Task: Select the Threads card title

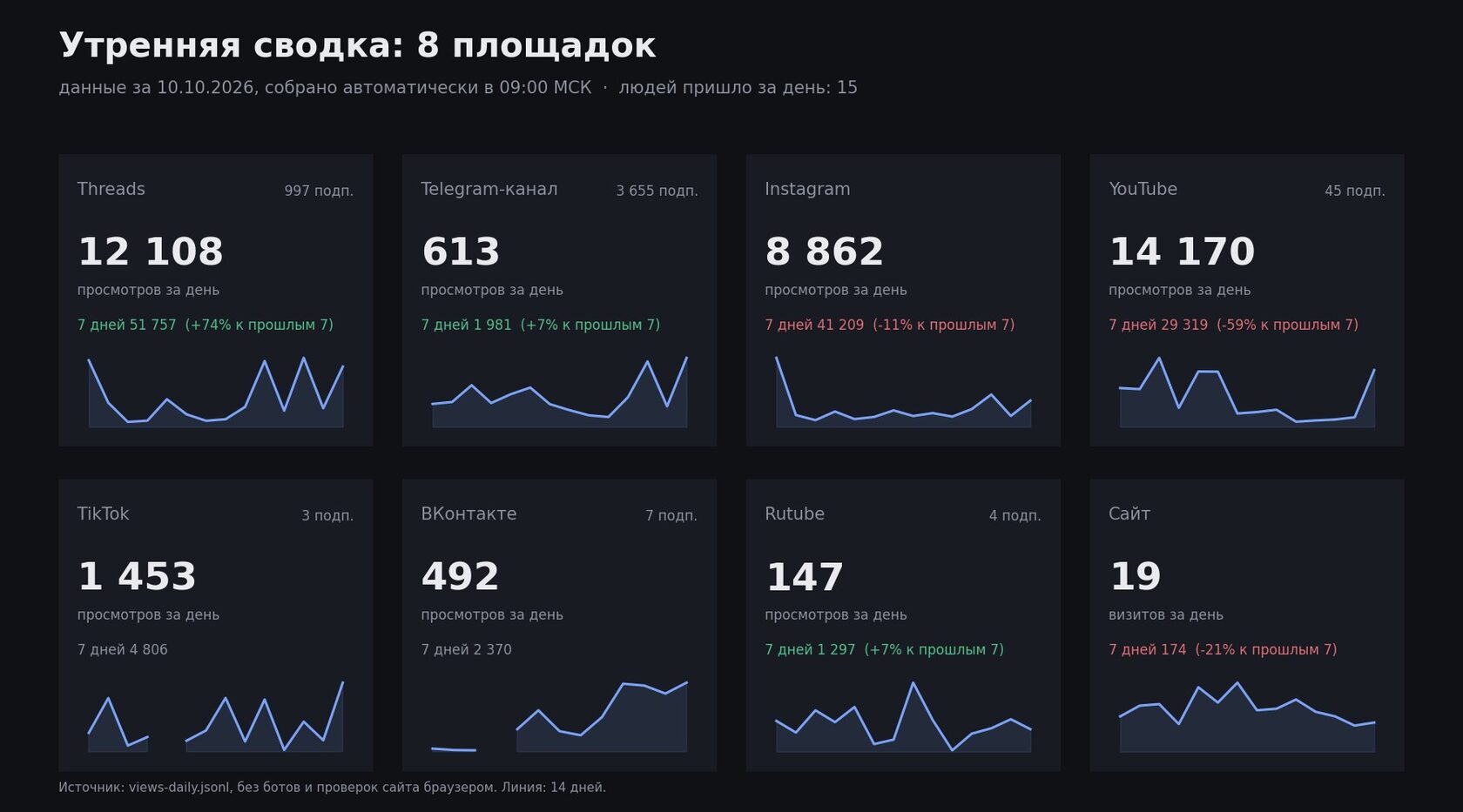Action: 111,189
